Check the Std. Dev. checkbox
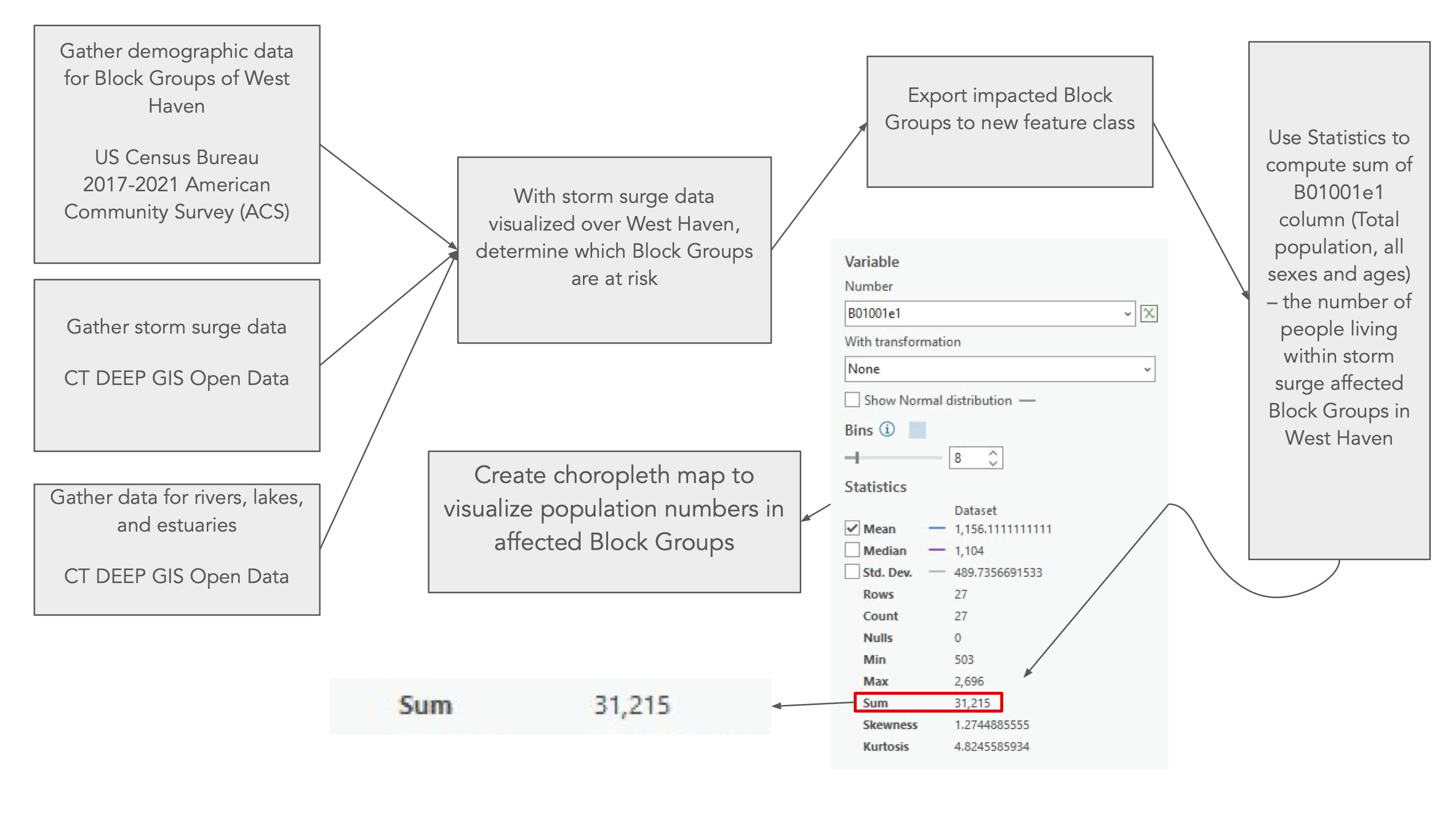The width and height of the screenshot is (1456, 819). tap(852, 572)
